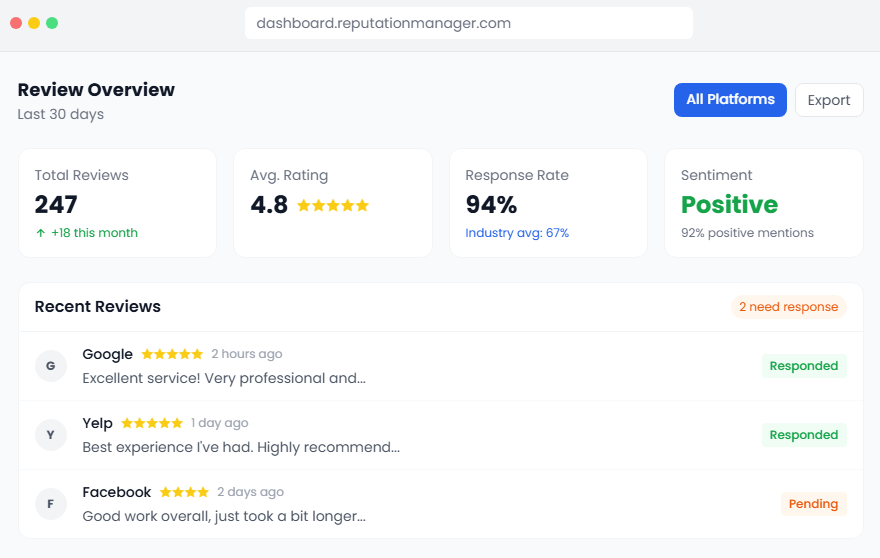Screen dimensions: 880x558
Task: Click the green up-arrow trend icon
Action: 41,233
